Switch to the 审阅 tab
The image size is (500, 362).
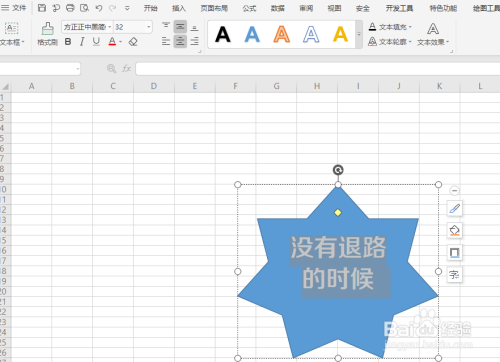pos(306,8)
